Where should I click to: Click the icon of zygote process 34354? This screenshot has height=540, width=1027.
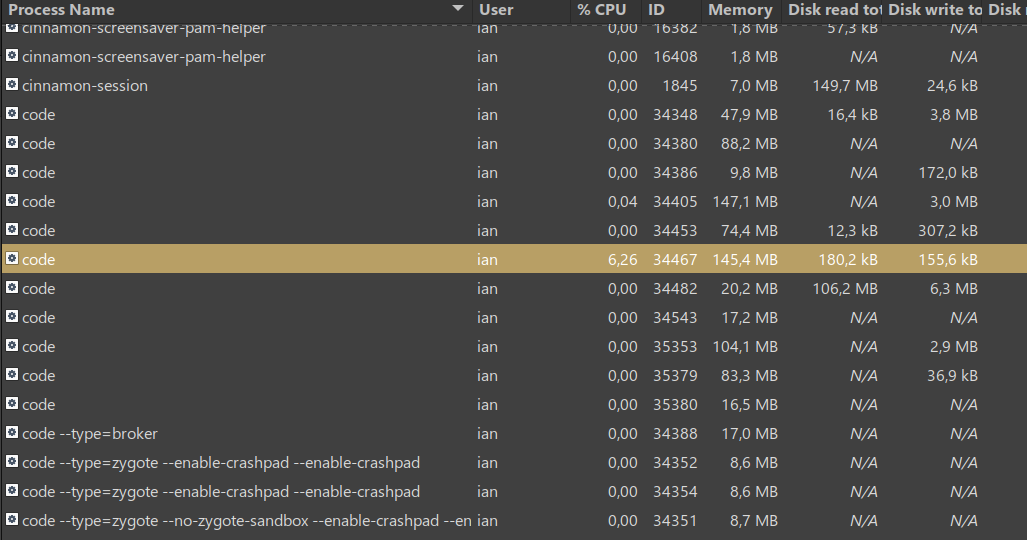click(12, 490)
